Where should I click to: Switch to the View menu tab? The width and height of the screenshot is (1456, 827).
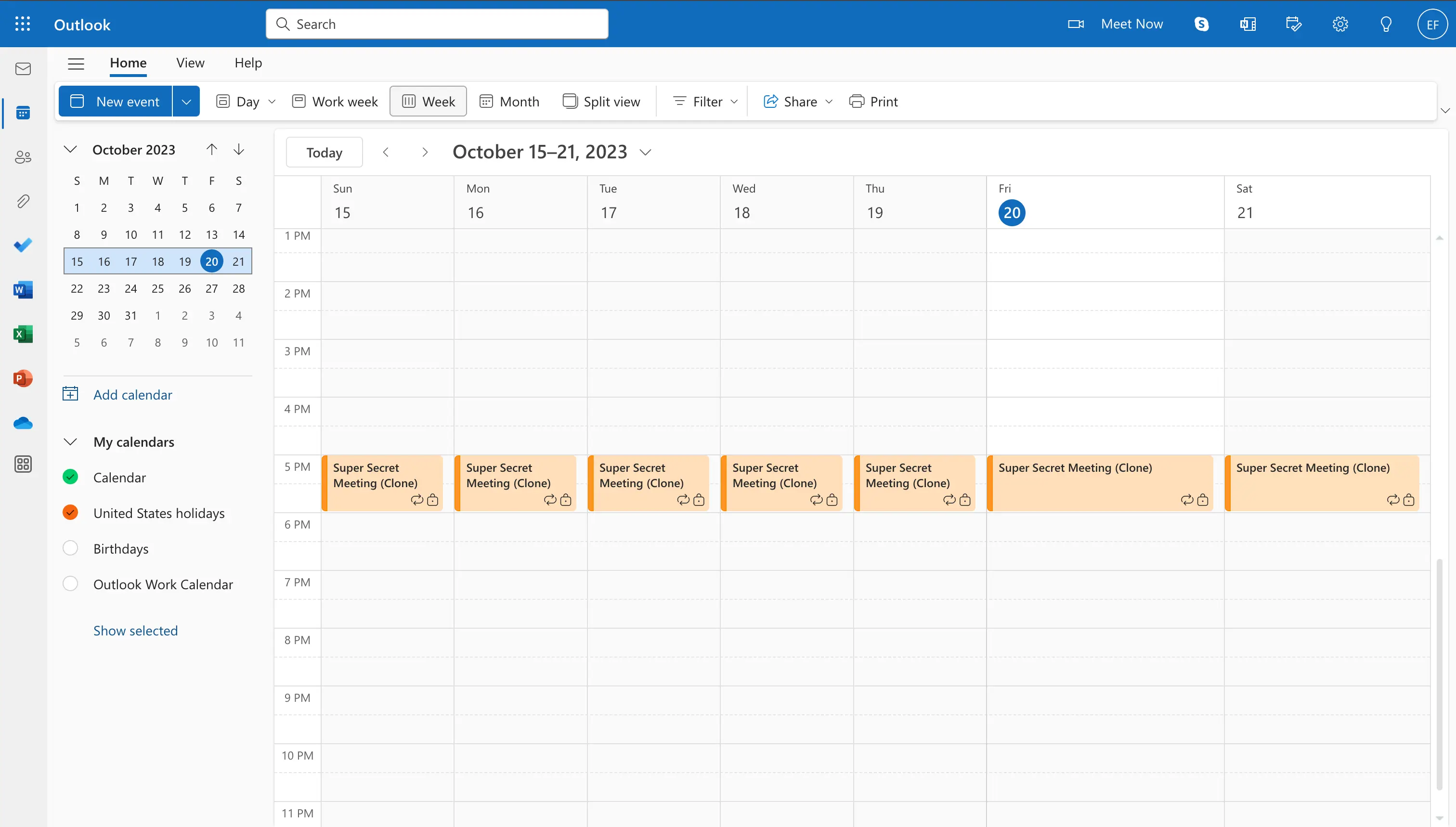click(x=190, y=63)
